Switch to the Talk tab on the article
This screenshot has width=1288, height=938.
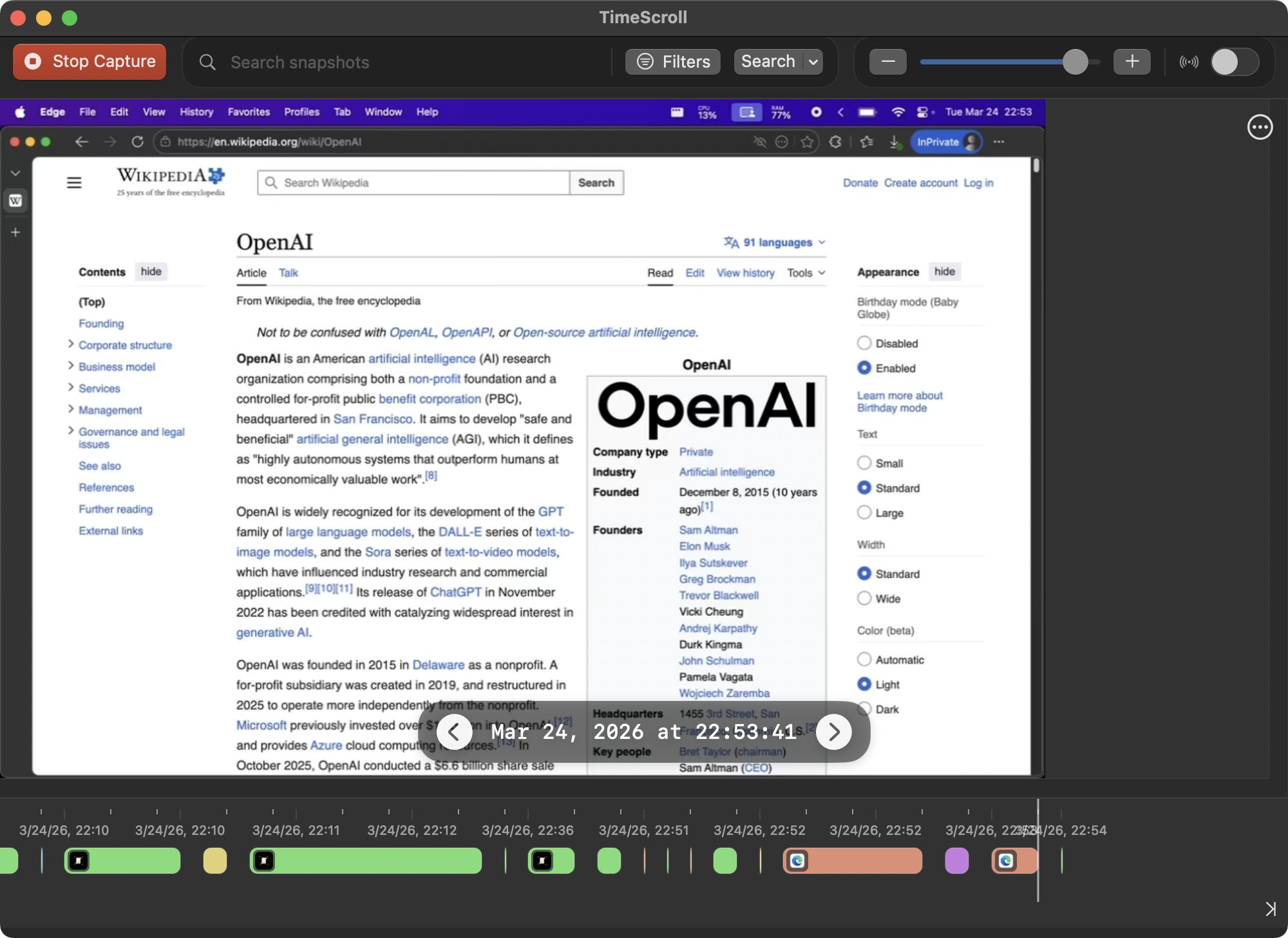click(x=288, y=273)
